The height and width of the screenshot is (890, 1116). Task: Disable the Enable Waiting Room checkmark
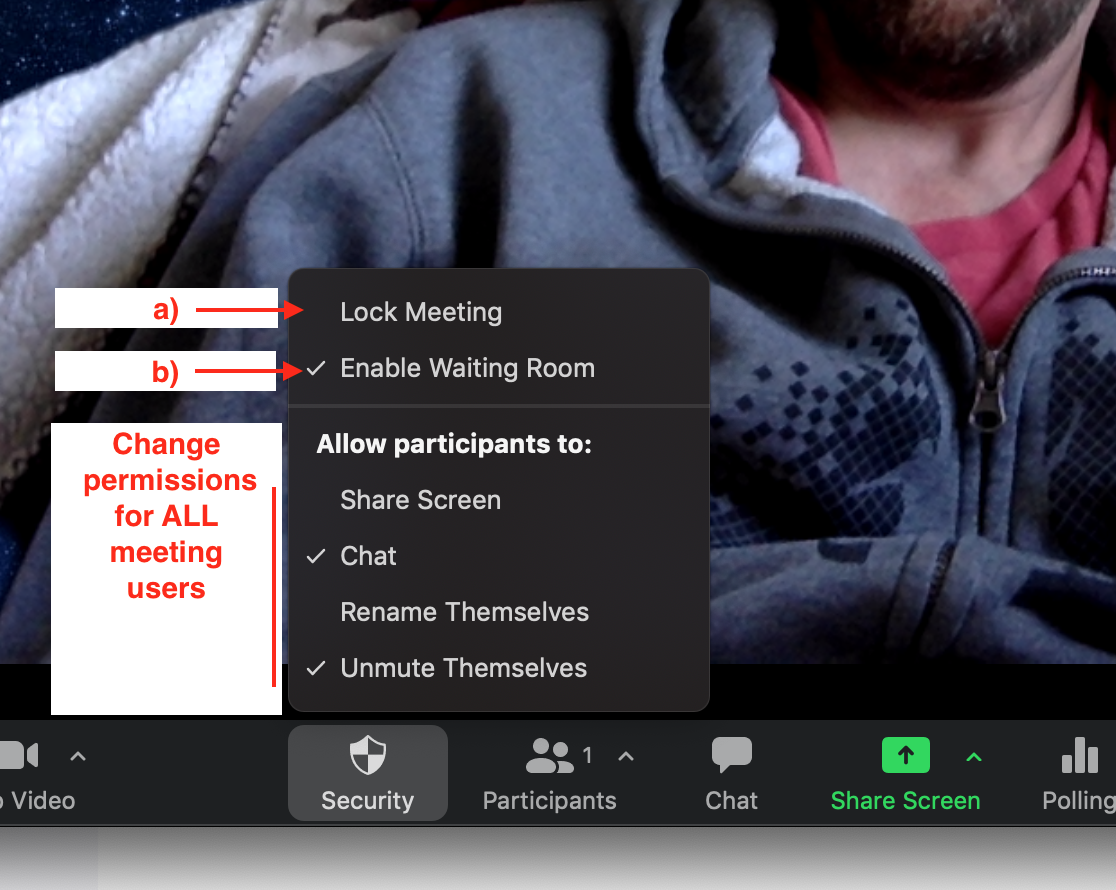315,368
